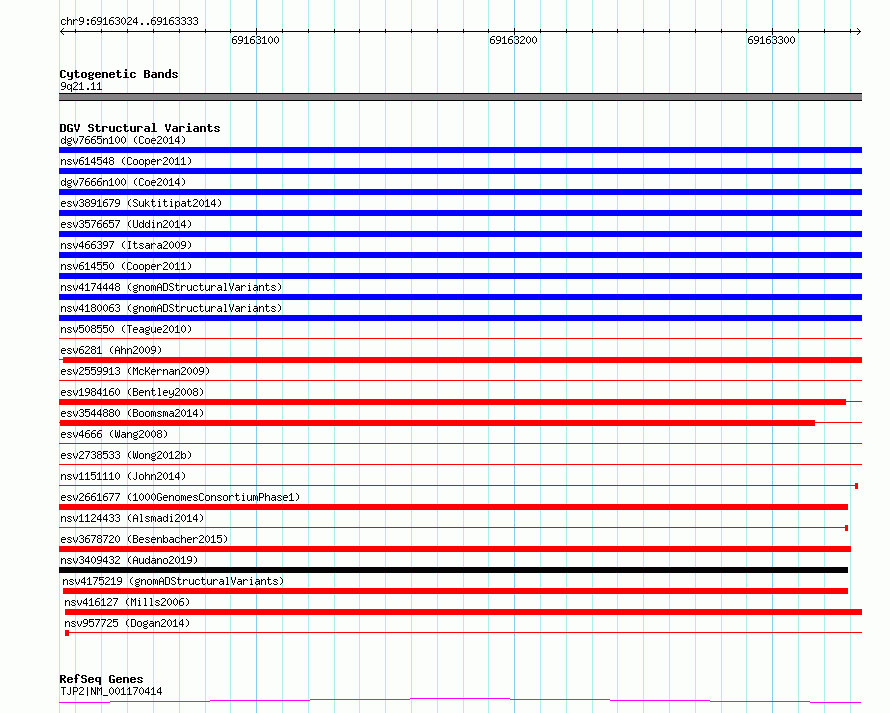Click the dgv7665n100 (Coe2014) variant label

coord(123,140)
